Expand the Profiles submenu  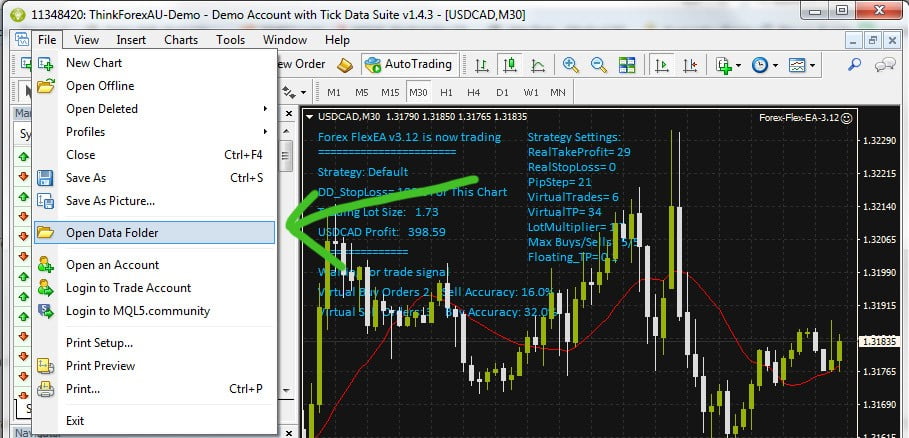[x=154, y=132]
